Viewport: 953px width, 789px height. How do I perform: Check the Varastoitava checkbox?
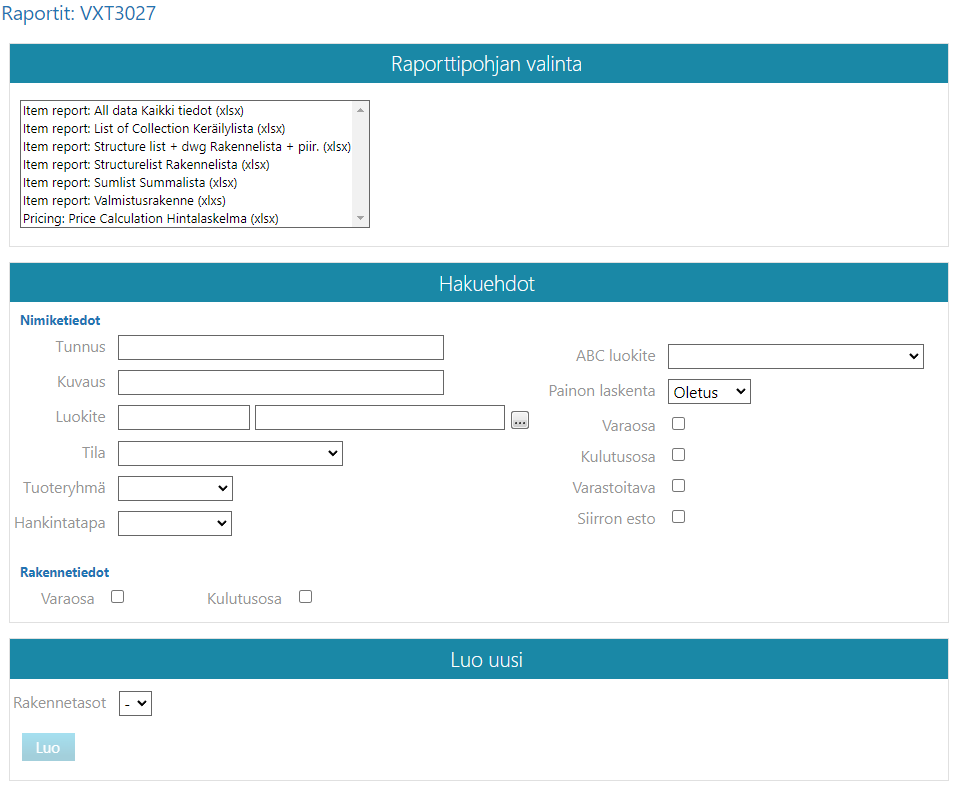point(678,486)
